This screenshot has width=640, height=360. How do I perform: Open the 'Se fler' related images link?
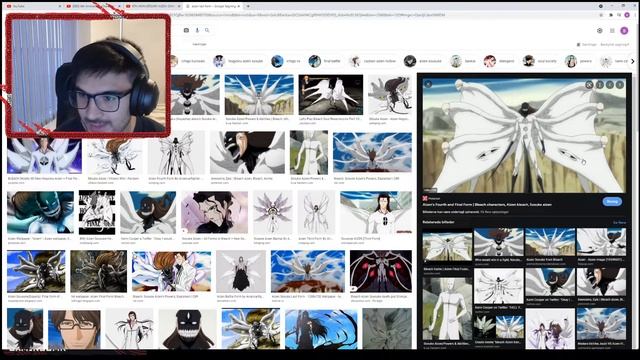[620, 222]
